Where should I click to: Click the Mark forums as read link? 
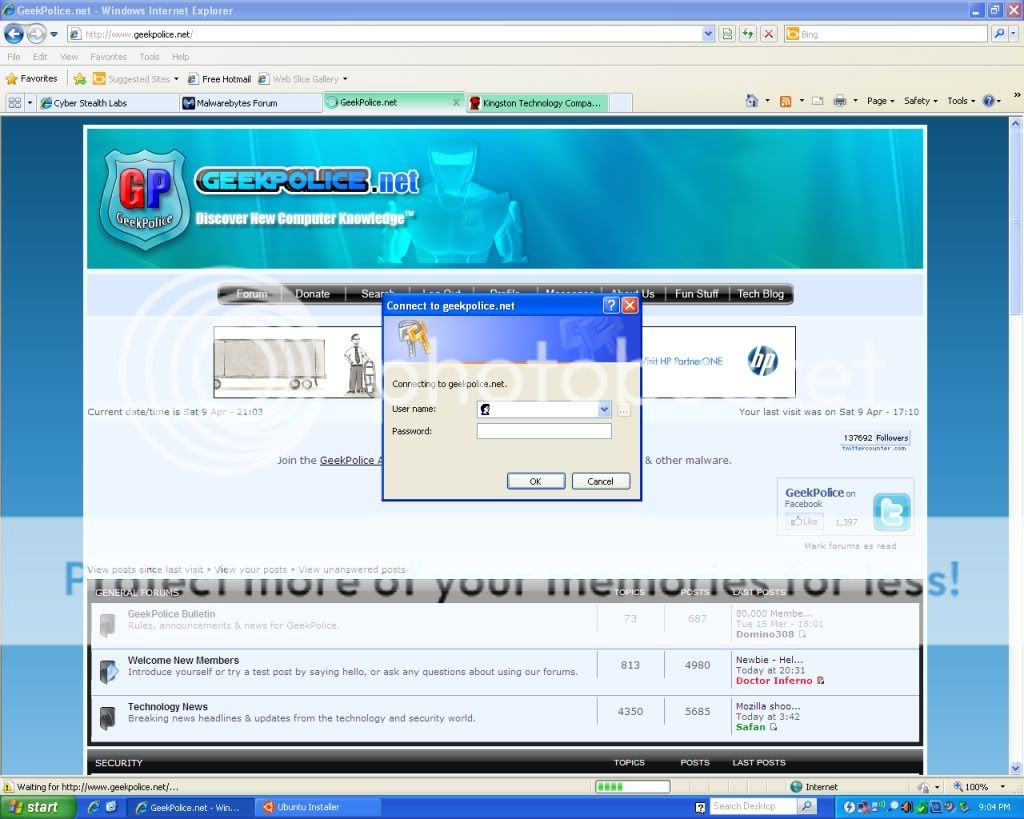850,546
